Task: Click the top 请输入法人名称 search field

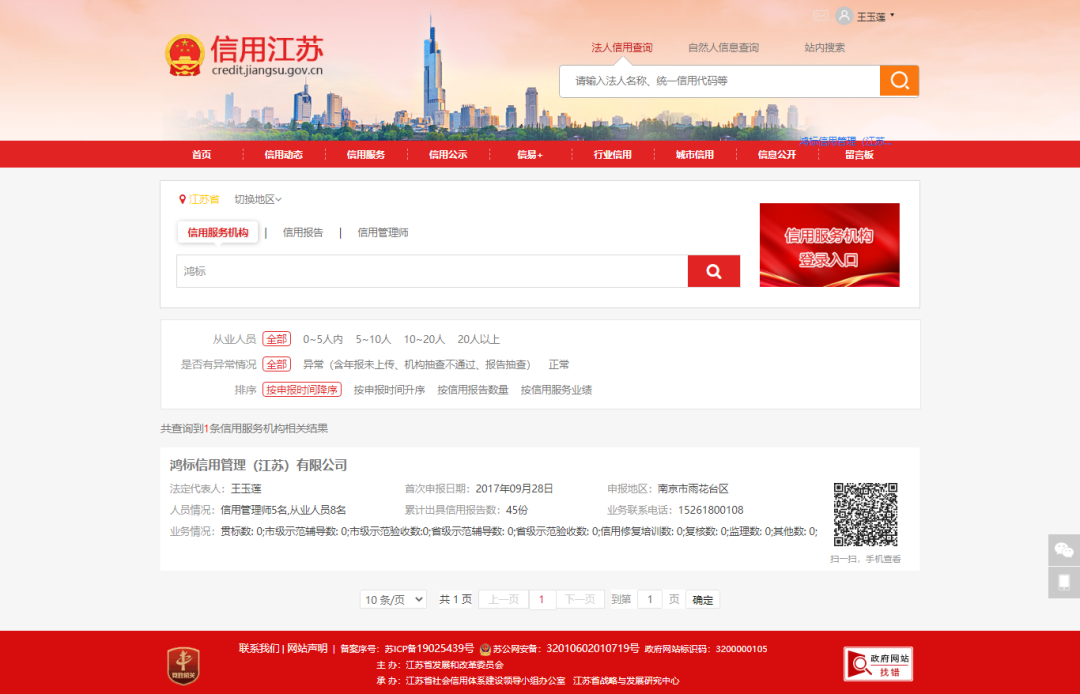Action: pos(720,81)
